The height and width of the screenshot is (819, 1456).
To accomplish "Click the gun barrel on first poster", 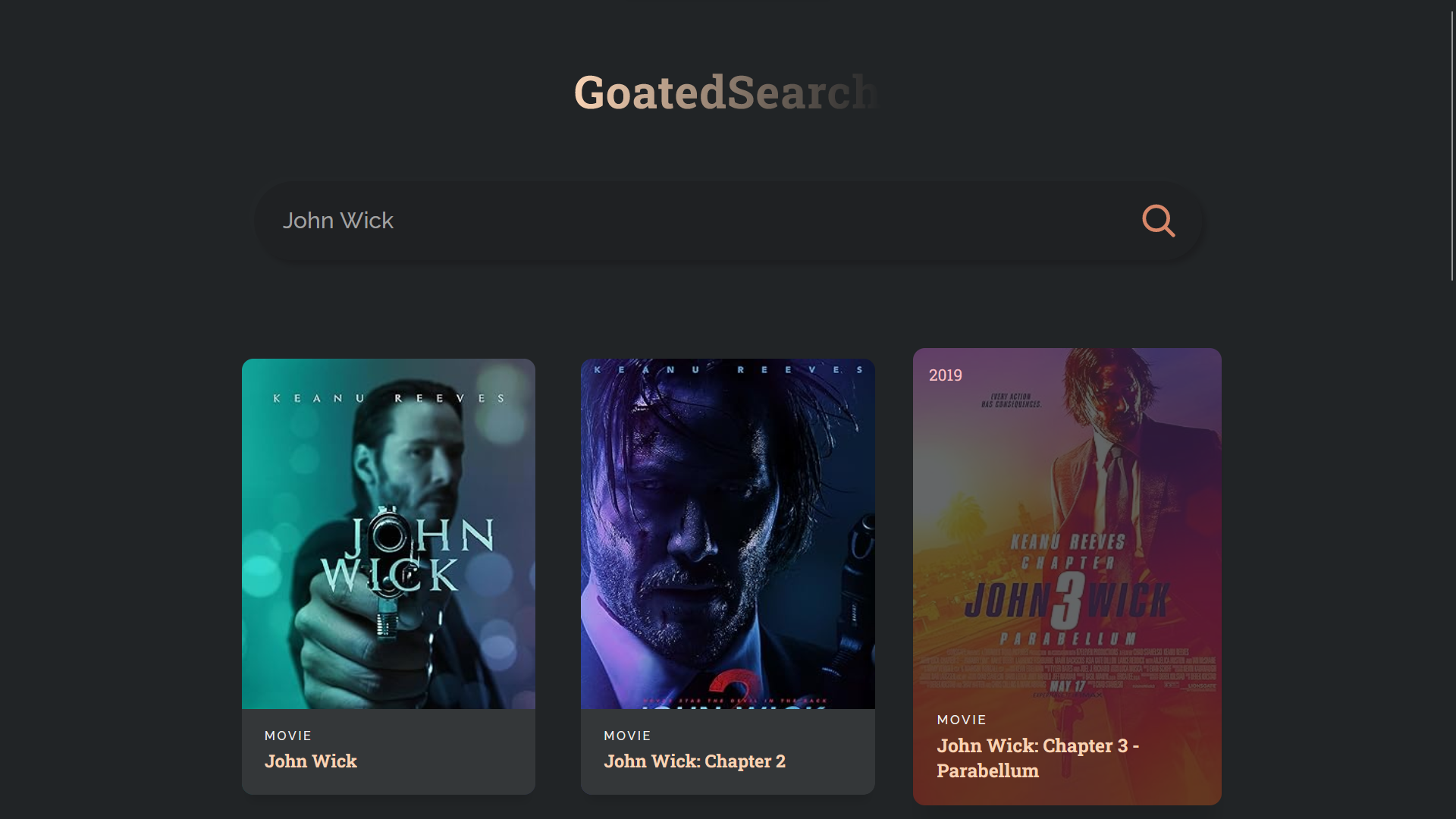I will point(391,536).
